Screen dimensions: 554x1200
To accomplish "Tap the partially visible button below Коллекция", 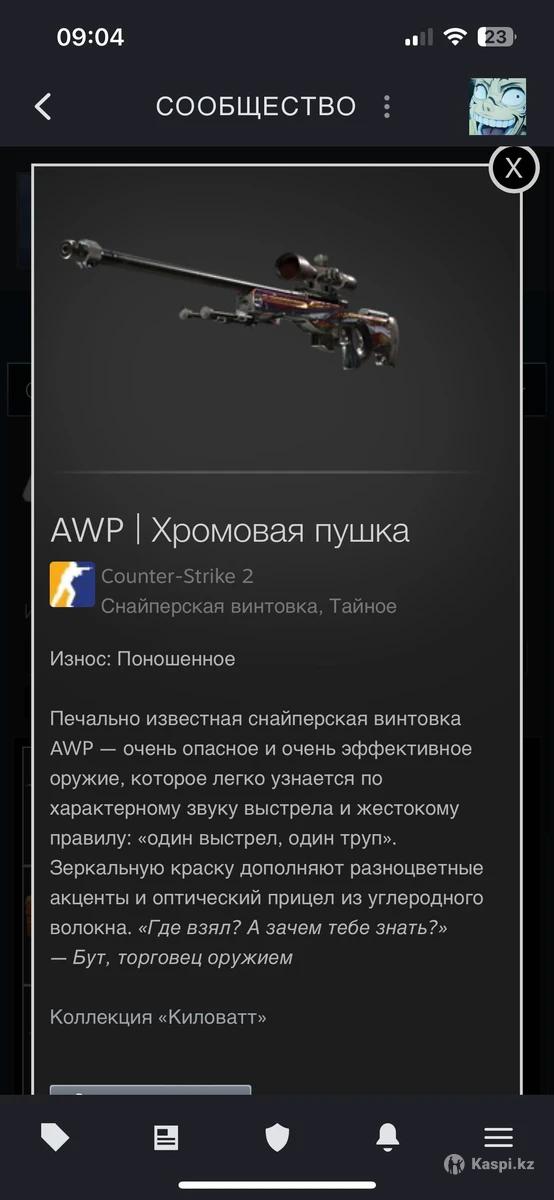I will [150, 1089].
